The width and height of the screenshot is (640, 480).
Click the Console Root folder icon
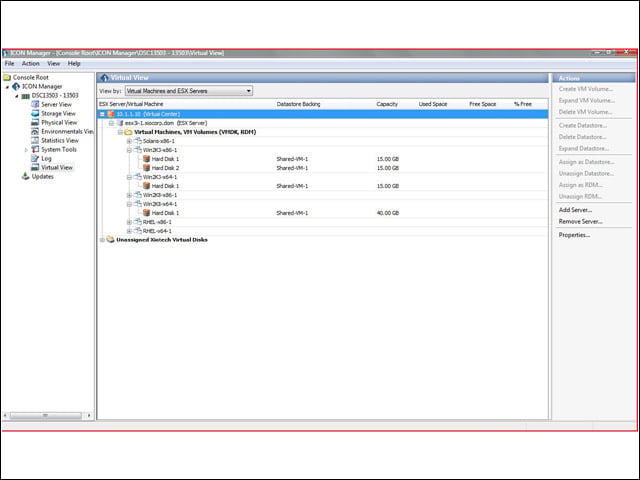7,77
